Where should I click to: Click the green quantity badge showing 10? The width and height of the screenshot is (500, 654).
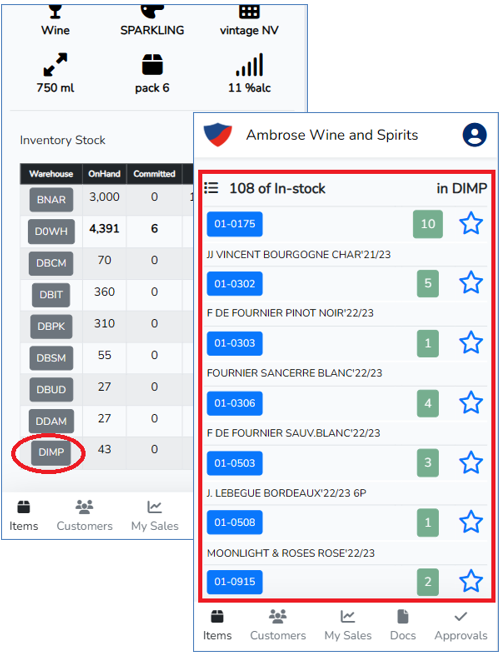click(x=428, y=224)
